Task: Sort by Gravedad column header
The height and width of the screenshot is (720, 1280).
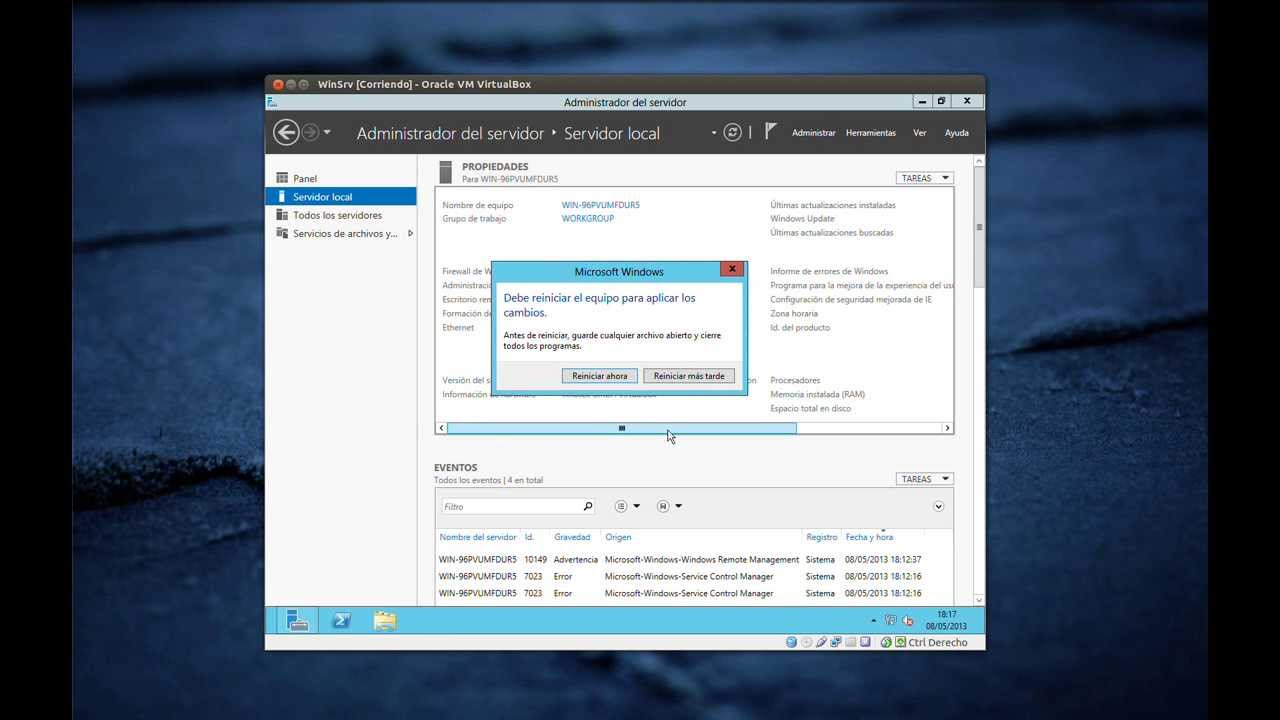Action: tap(572, 538)
